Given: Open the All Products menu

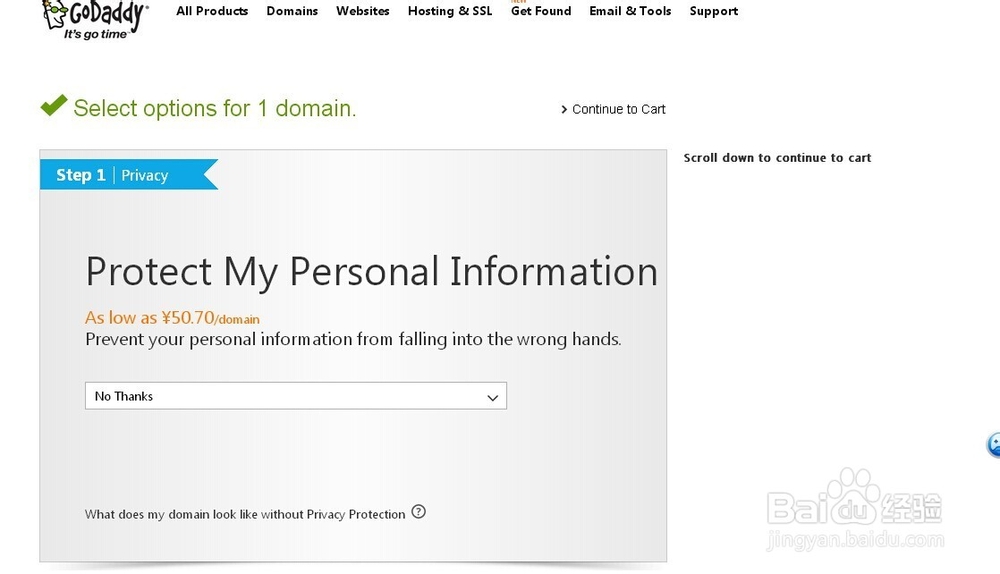Looking at the screenshot, I should tap(212, 11).
